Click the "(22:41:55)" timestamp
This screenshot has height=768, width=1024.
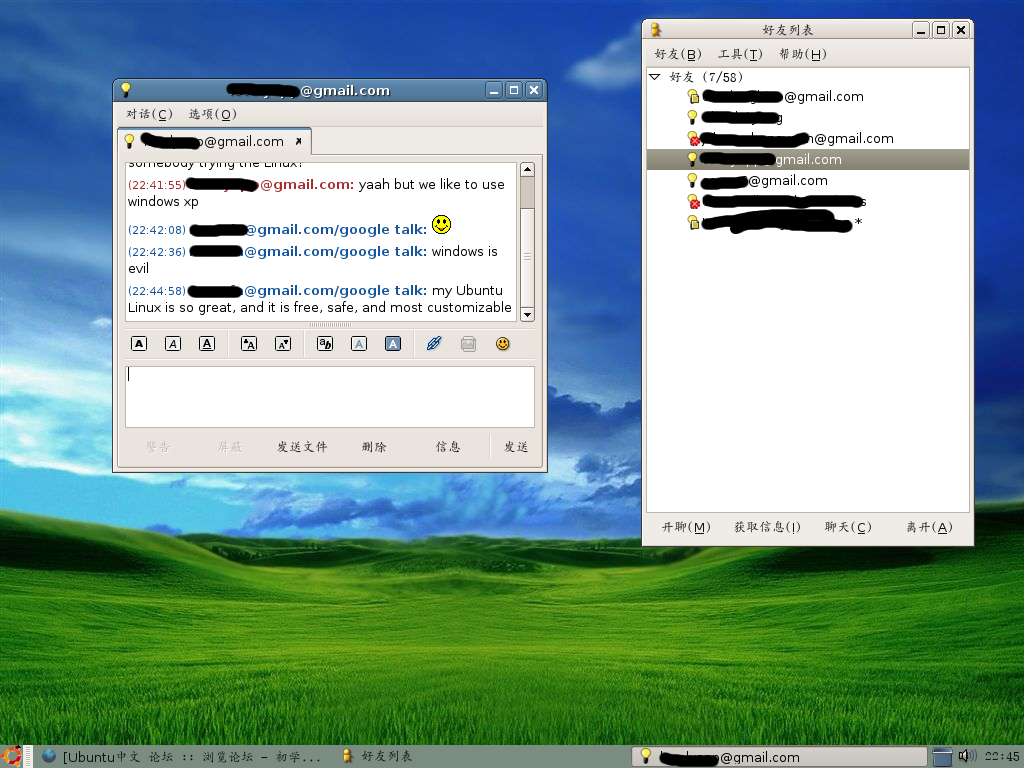[x=157, y=185]
